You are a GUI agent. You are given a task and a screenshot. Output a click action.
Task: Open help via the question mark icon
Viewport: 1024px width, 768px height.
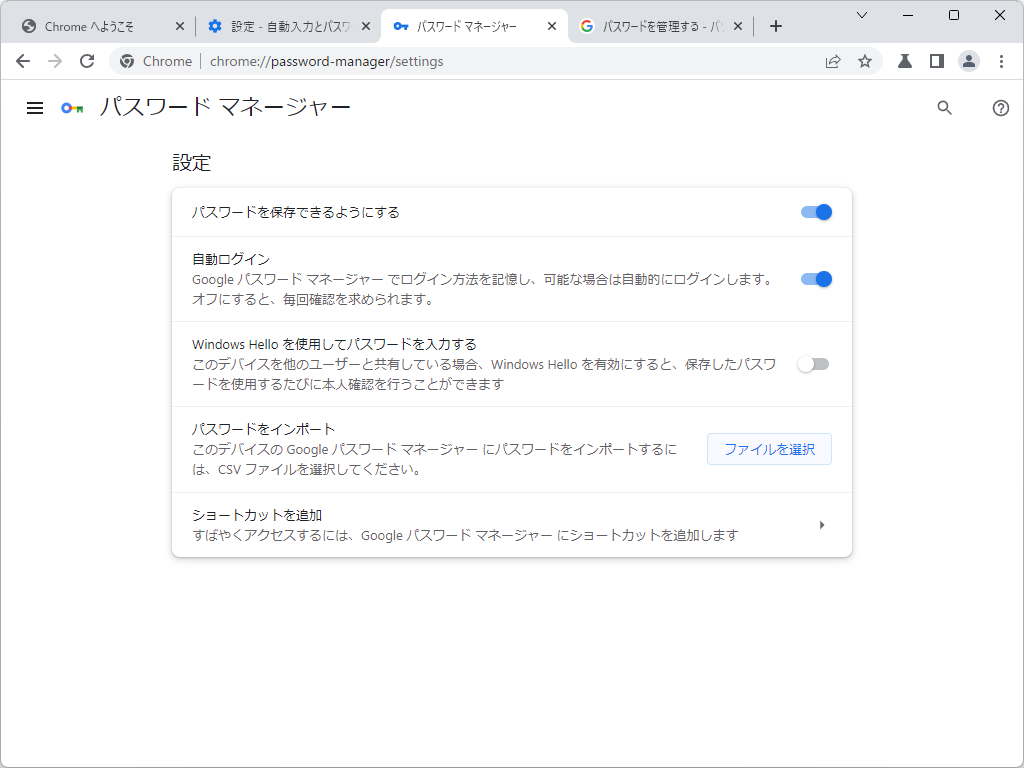[1000, 108]
